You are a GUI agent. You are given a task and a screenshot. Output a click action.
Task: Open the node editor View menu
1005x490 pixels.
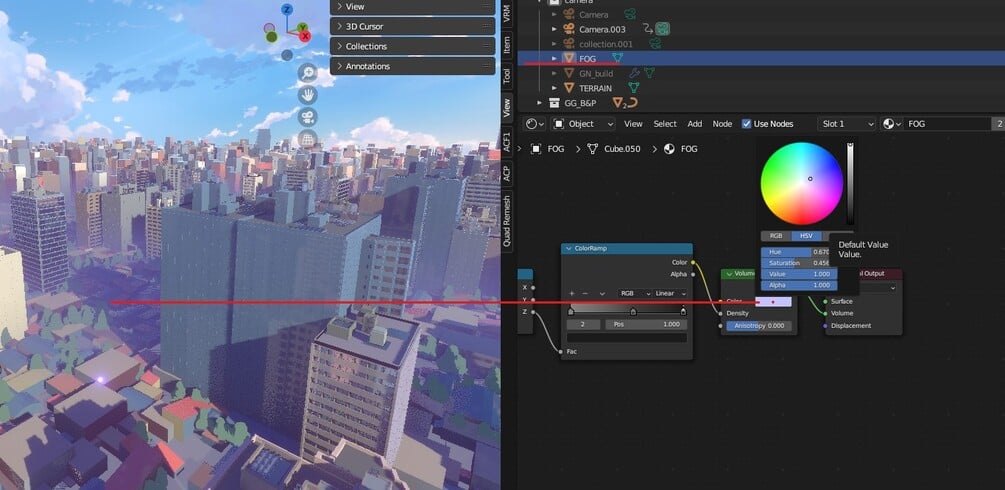633,124
